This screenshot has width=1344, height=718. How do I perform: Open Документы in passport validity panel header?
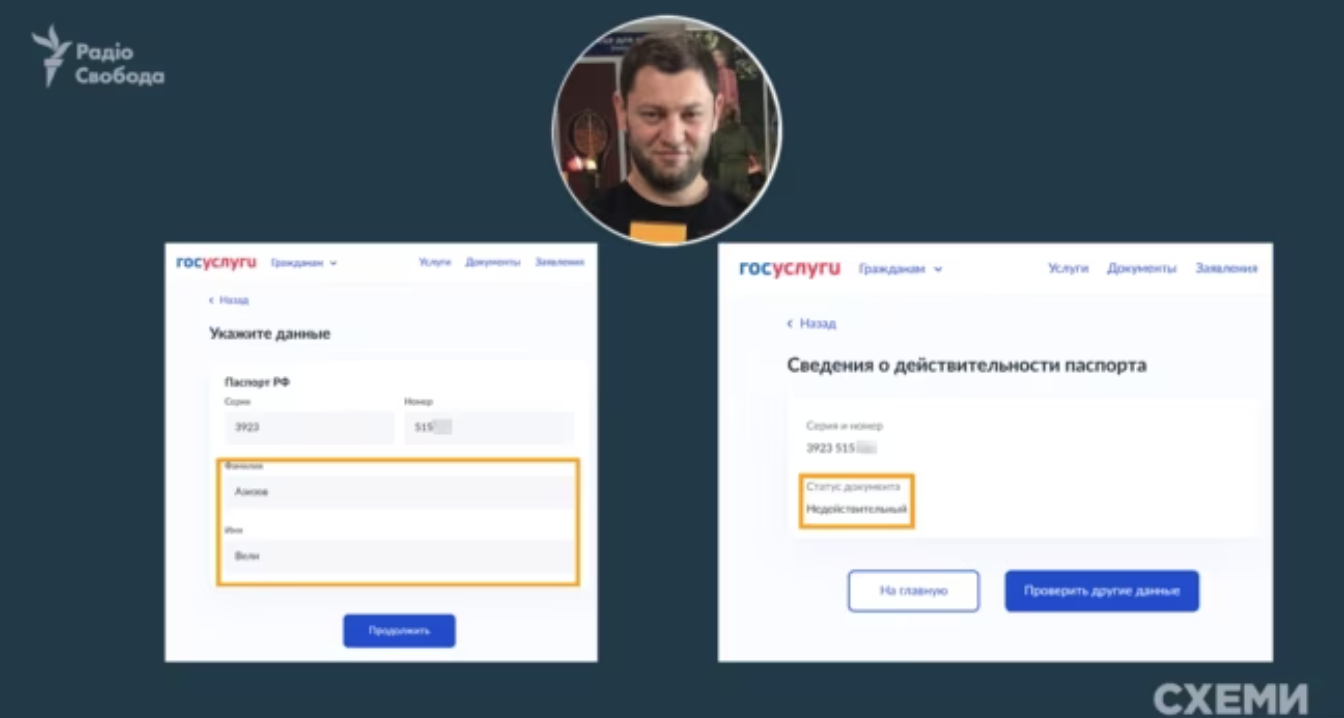pos(1142,268)
